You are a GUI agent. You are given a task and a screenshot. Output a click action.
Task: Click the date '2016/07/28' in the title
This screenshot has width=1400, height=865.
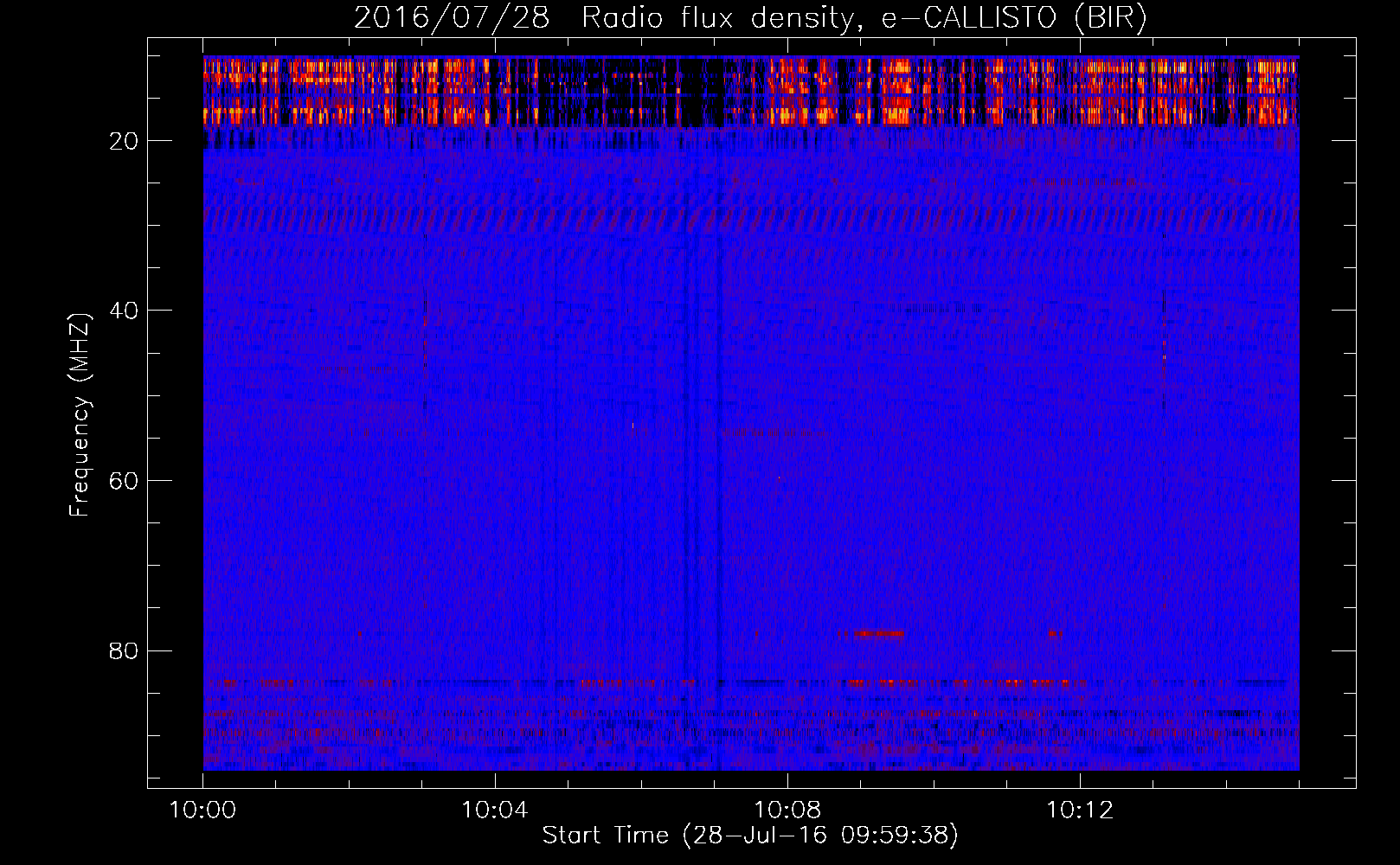coord(452,17)
